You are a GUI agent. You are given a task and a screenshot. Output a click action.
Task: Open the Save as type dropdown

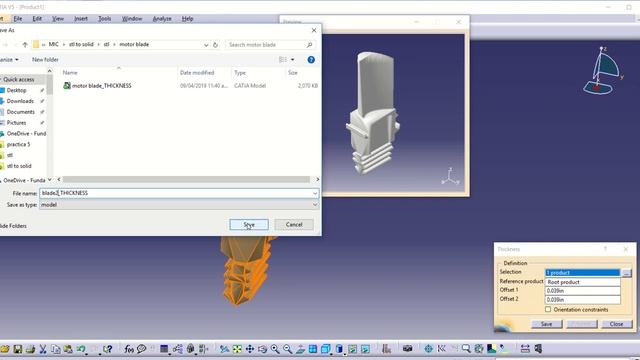coord(315,205)
